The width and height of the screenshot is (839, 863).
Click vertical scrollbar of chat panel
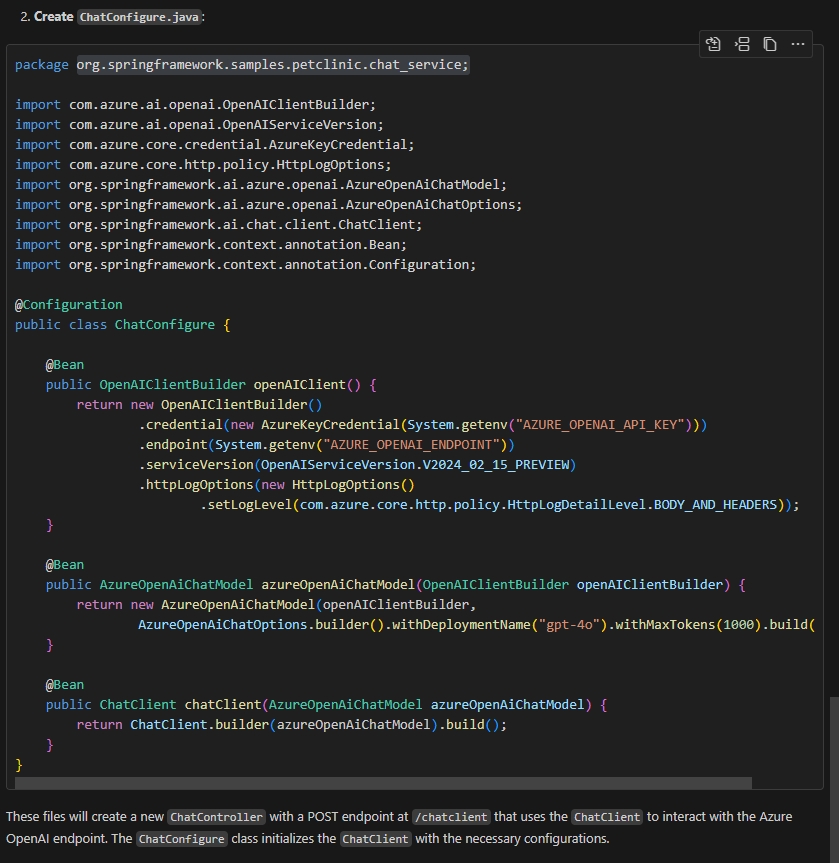point(834,779)
